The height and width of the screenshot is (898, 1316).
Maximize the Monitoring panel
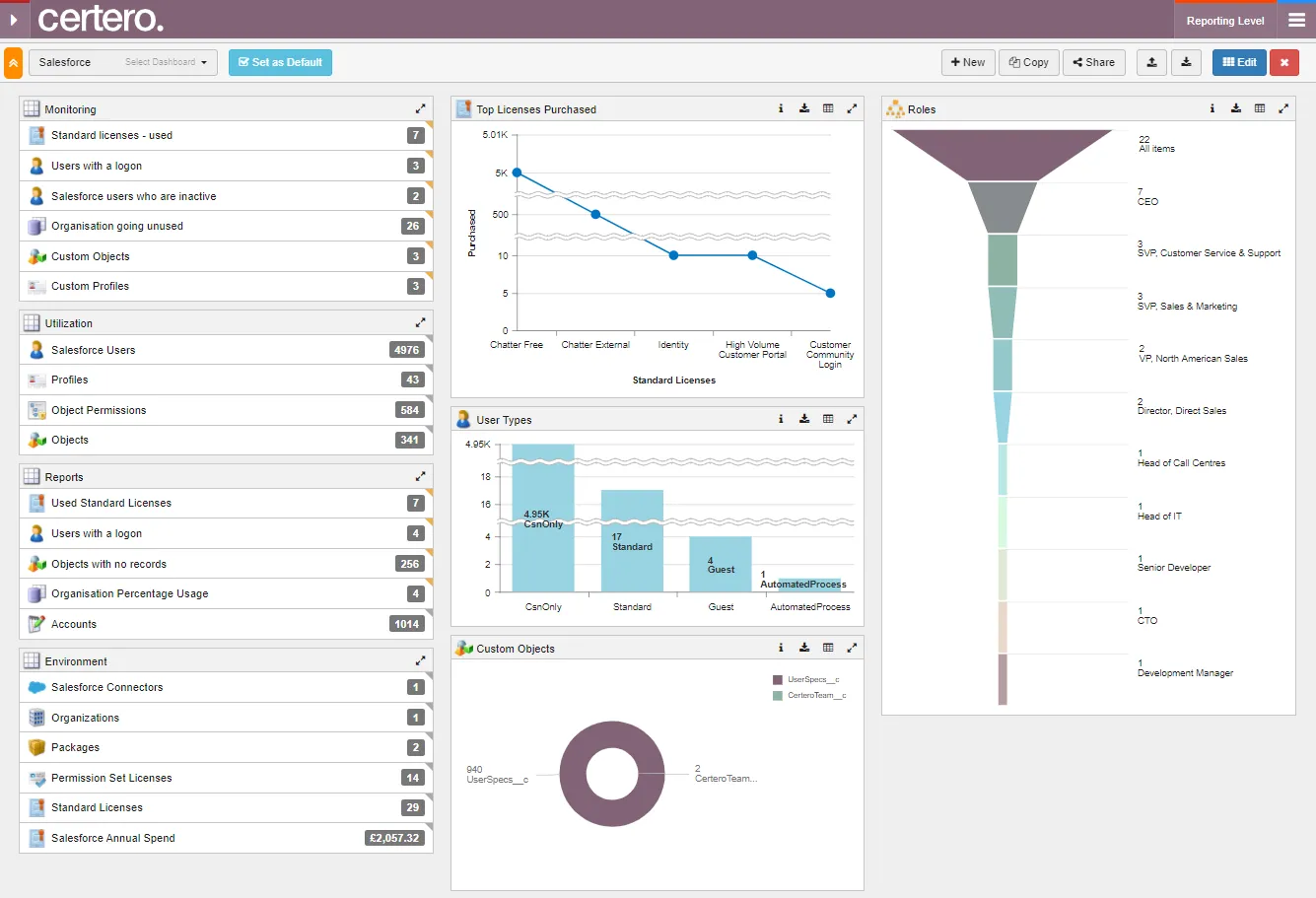pos(420,108)
